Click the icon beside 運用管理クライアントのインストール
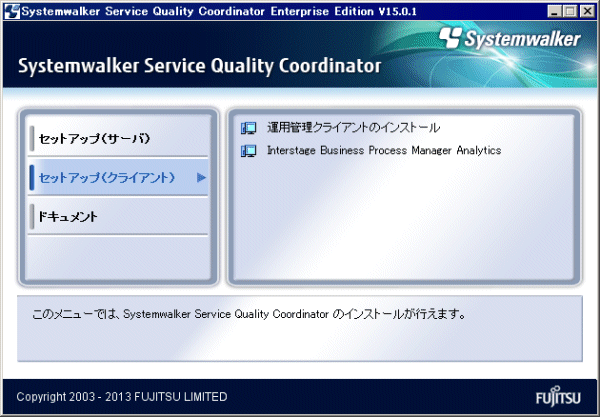 point(249,128)
